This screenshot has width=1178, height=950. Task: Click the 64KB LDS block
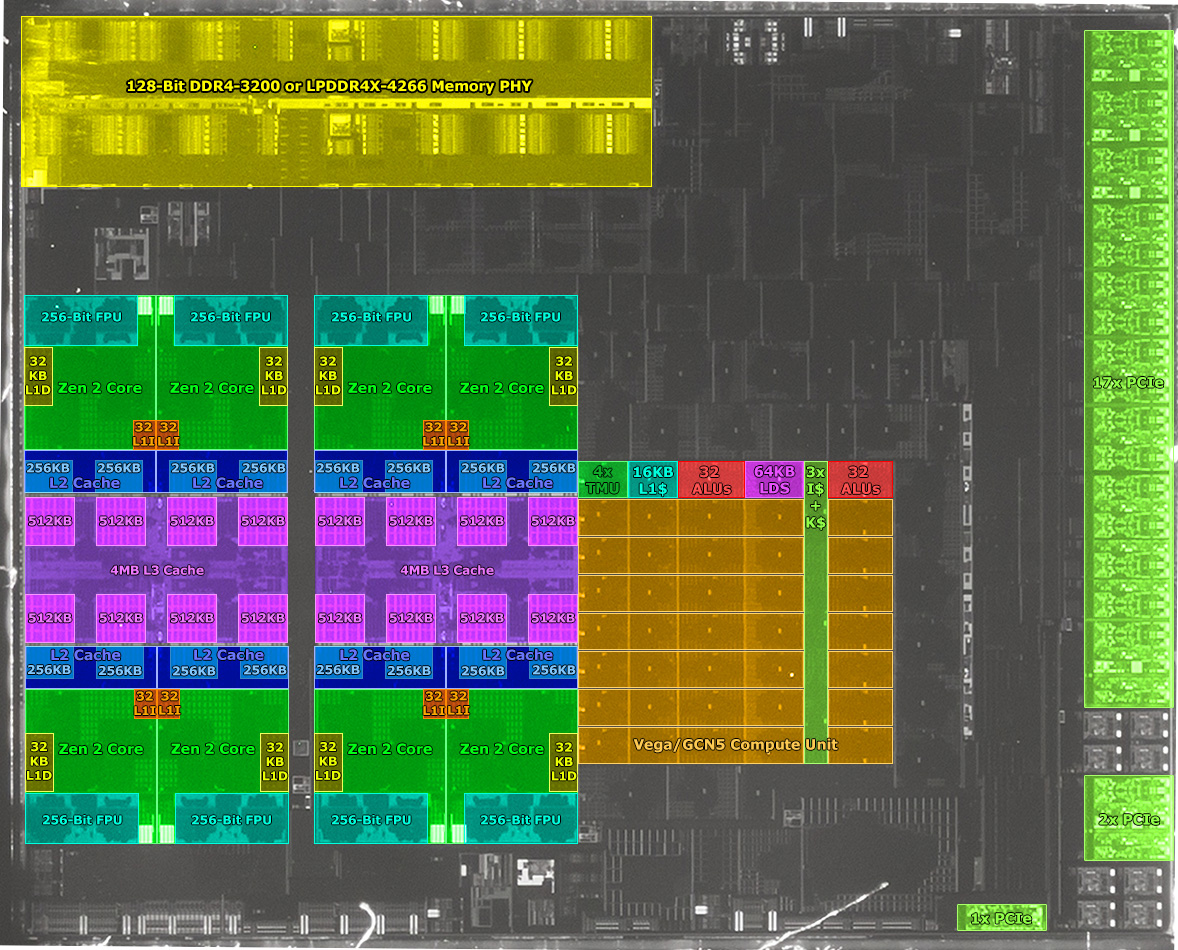[773, 480]
